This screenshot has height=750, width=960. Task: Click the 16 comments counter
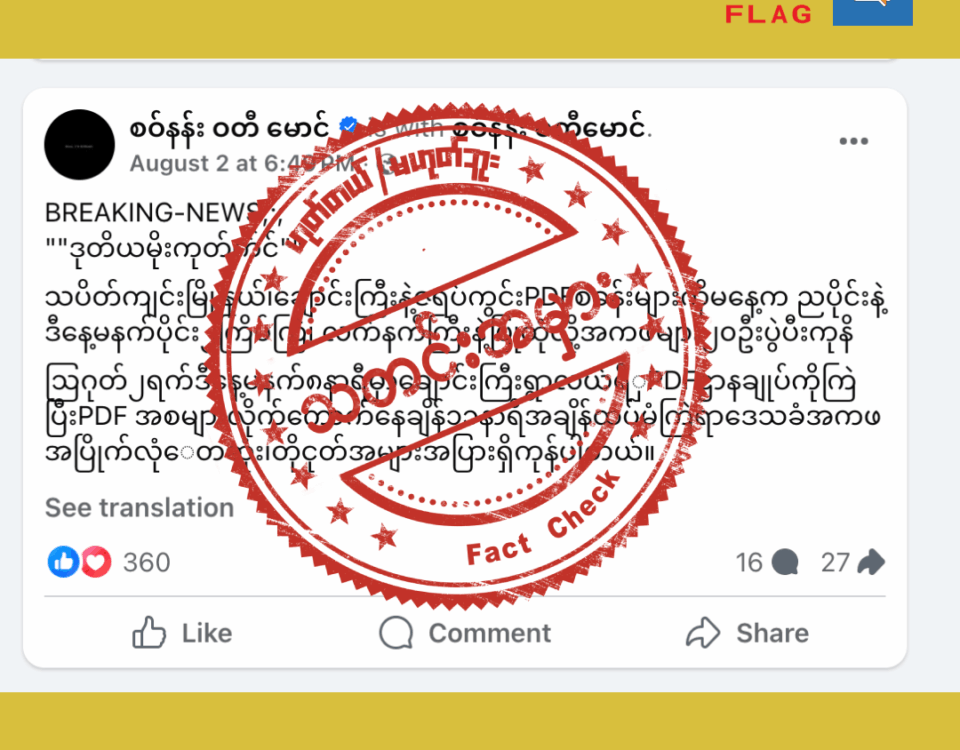click(x=749, y=563)
